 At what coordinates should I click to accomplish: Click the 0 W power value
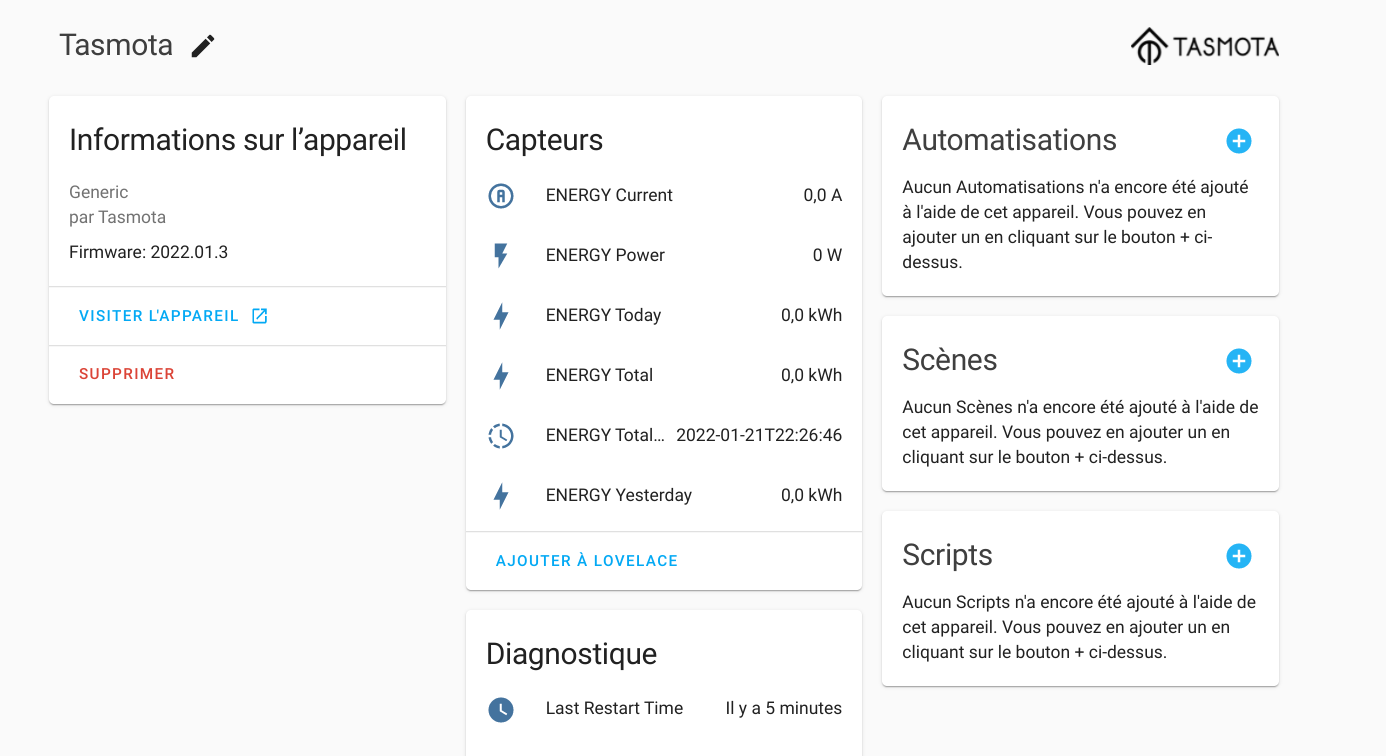click(827, 255)
